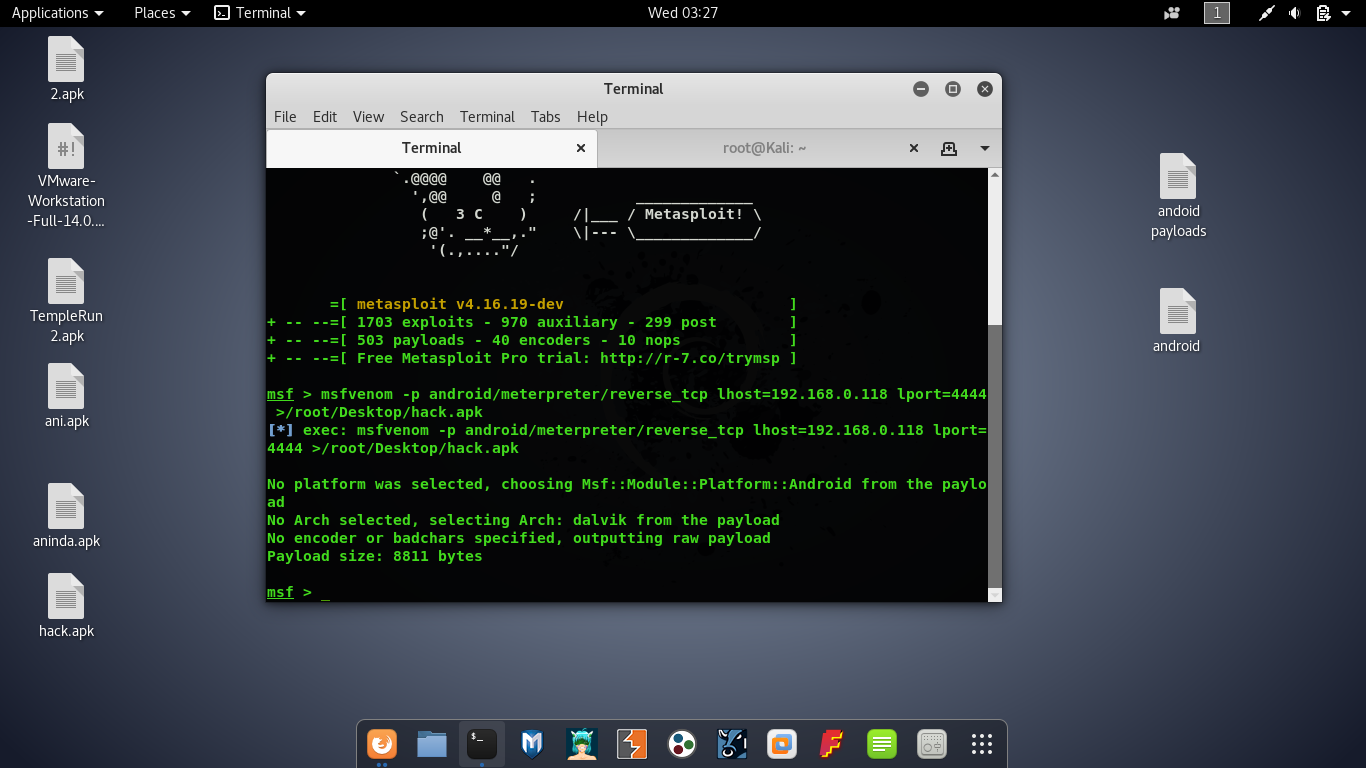Start Burp Suite from the dock
Screen dimensions: 1366x768
tap(632, 744)
